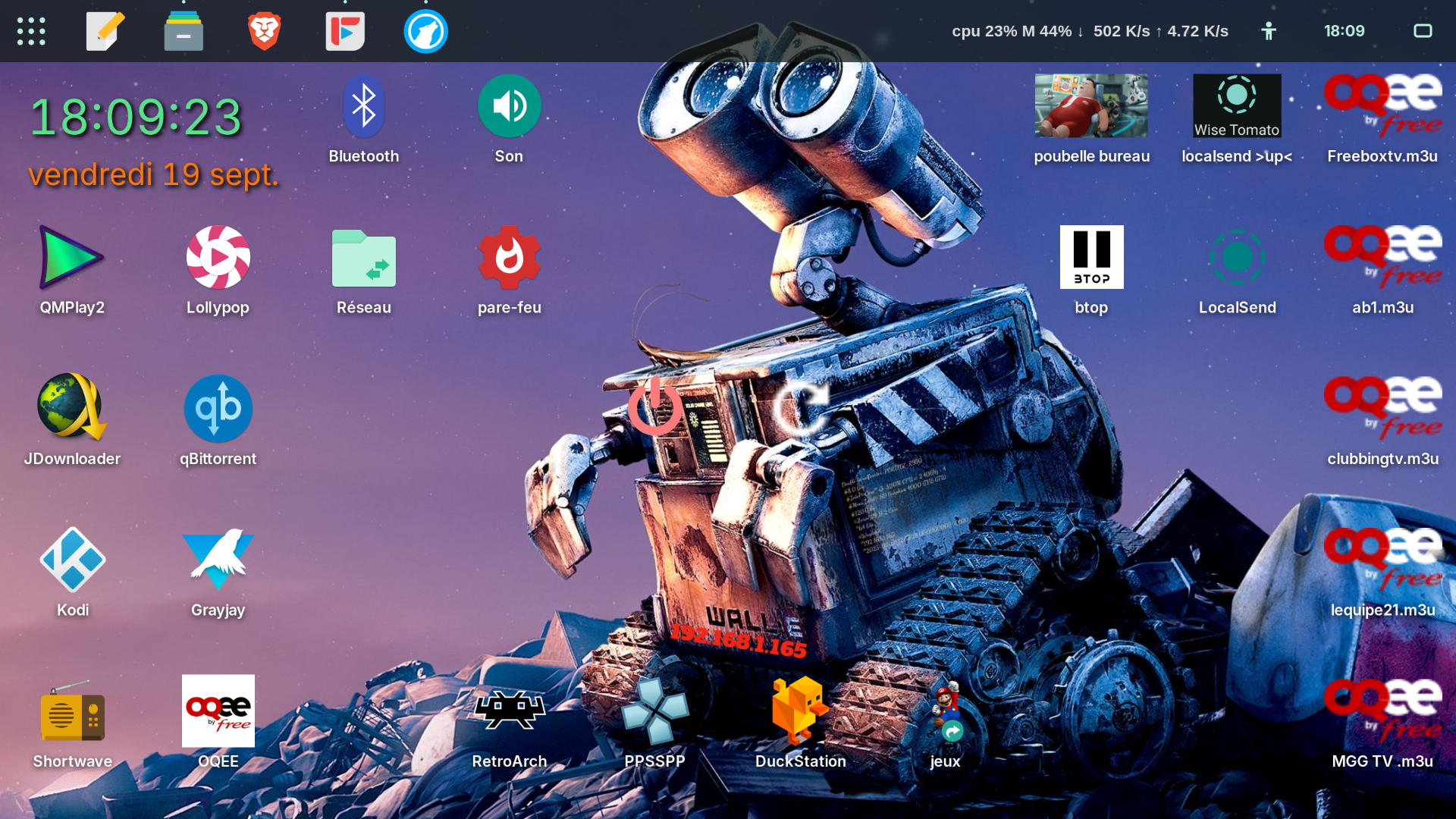Open the Bluetooth settings shortcut
1456x819 pixels.
point(363,107)
